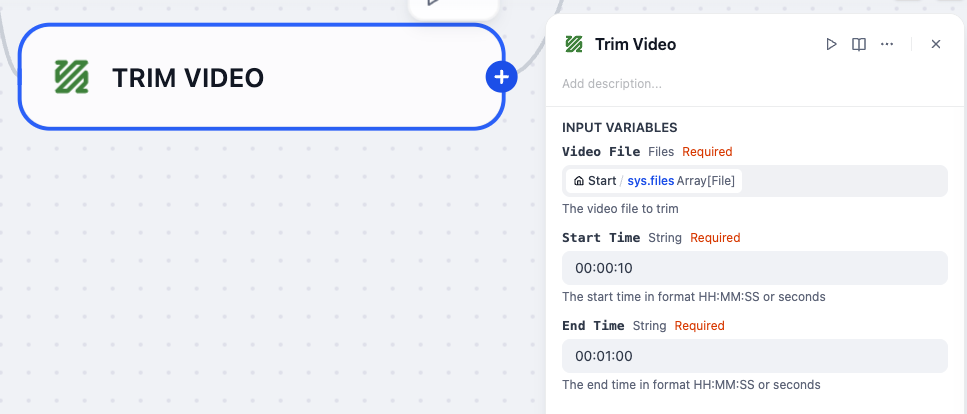Image resolution: width=967 pixels, height=414 pixels.
Task: Click the FFmpeg logo in panel header
Action: [x=574, y=44]
